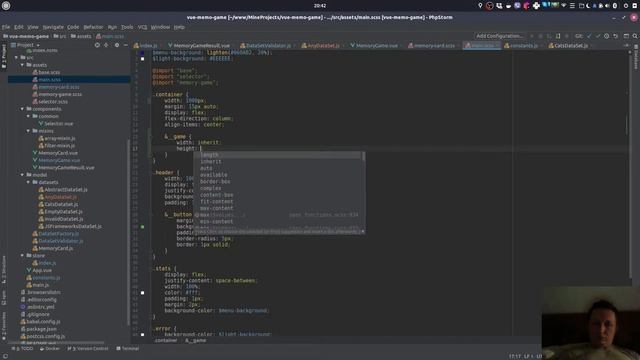Collapse the common folder
The width and height of the screenshot is (640, 360).
(28, 116)
